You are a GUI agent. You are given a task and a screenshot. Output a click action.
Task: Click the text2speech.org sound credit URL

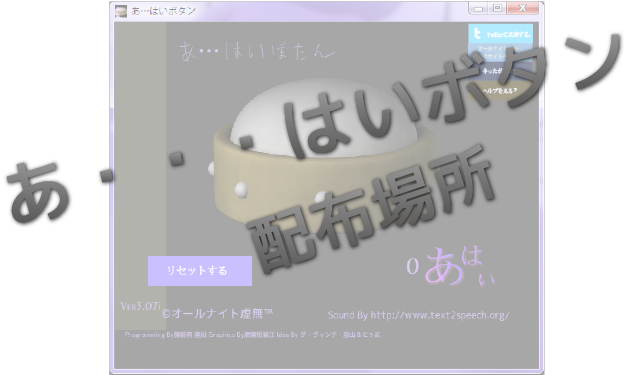[440, 315]
